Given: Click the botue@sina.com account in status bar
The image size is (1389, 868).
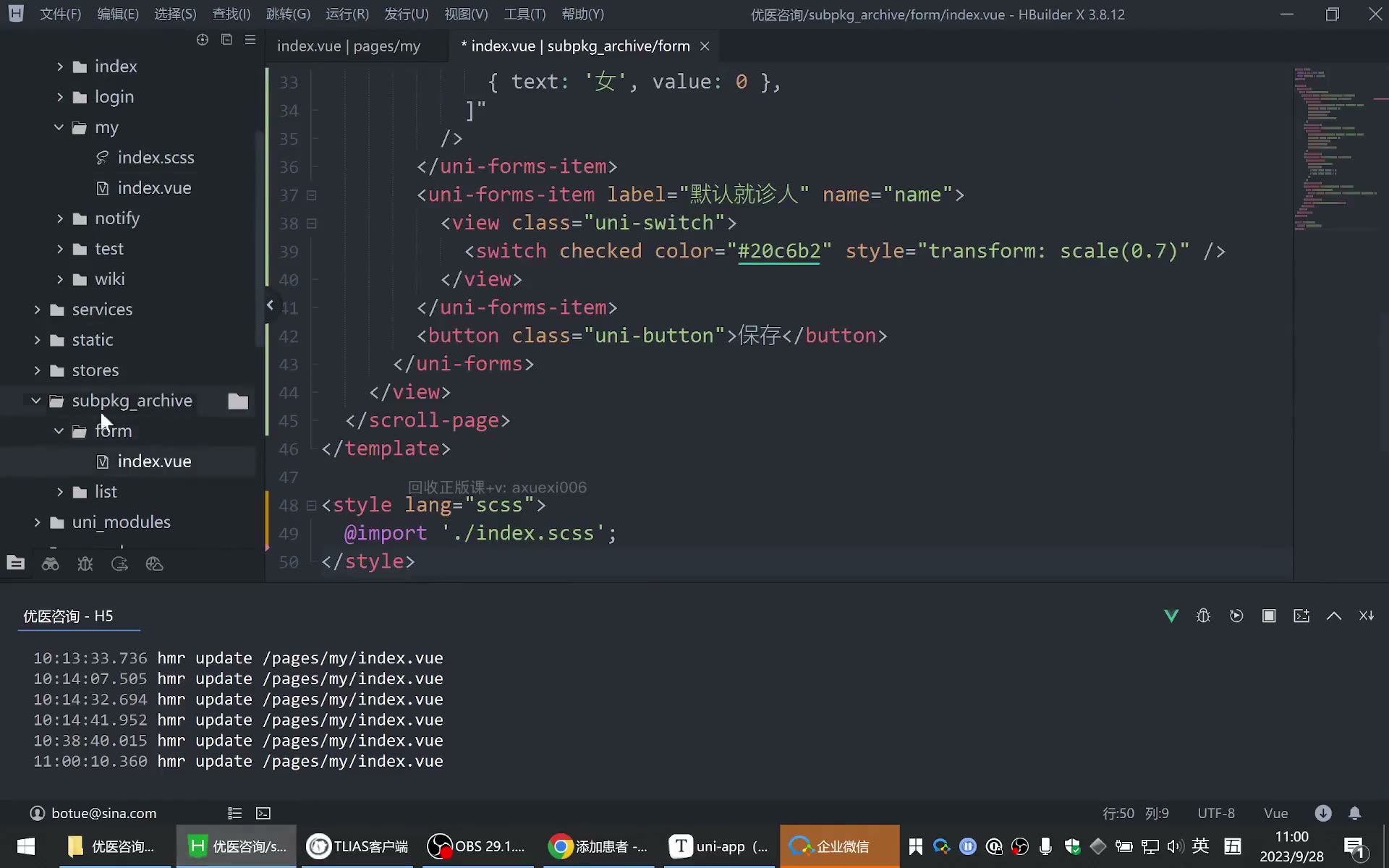Looking at the screenshot, I should coord(93,813).
